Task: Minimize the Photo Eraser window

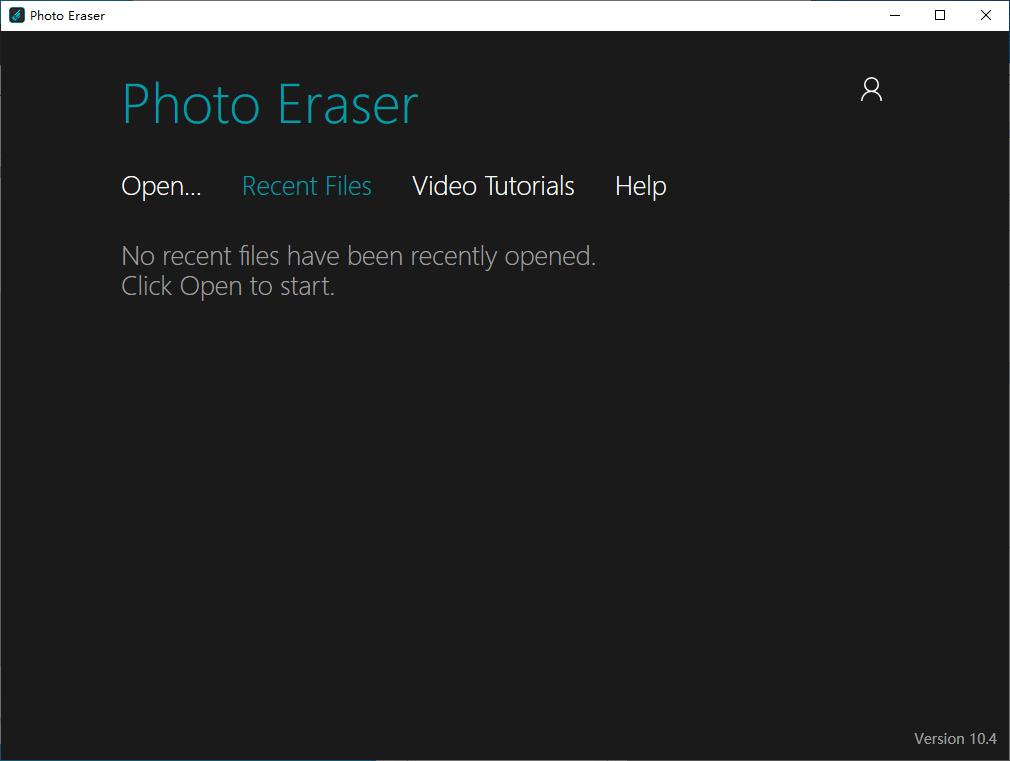Action: (895, 15)
